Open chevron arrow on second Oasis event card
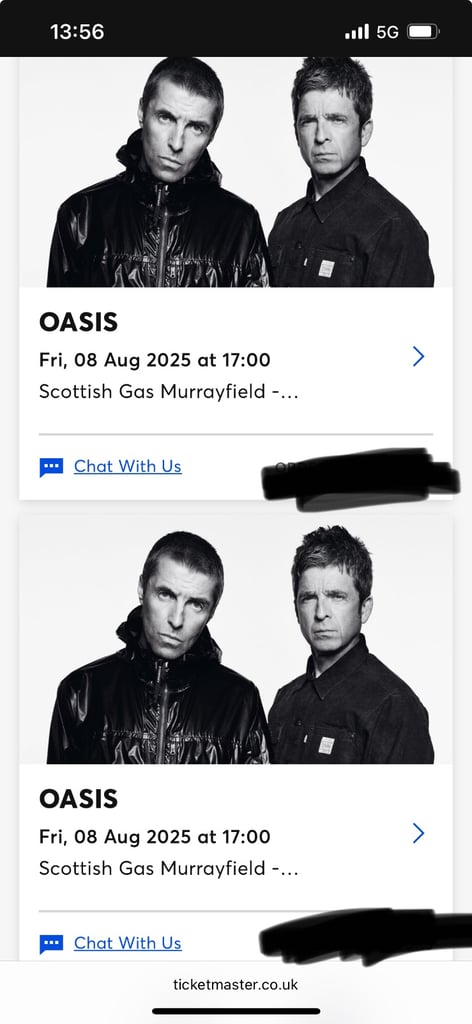The image size is (472, 1024). tap(418, 833)
